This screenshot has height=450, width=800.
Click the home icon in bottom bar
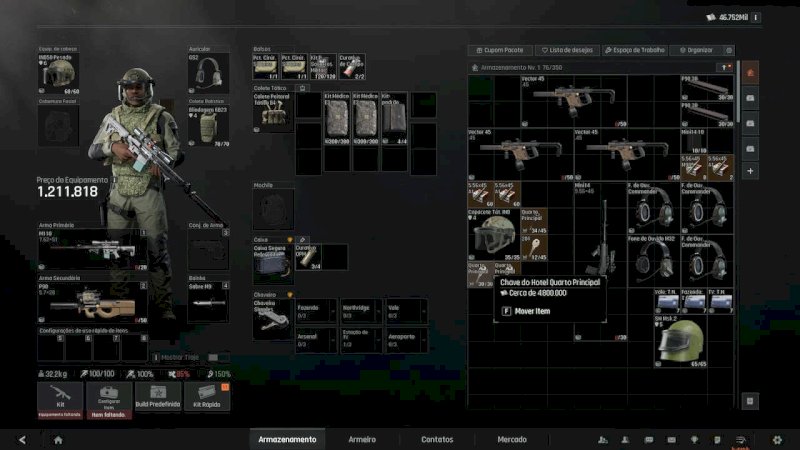coord(58,439)
